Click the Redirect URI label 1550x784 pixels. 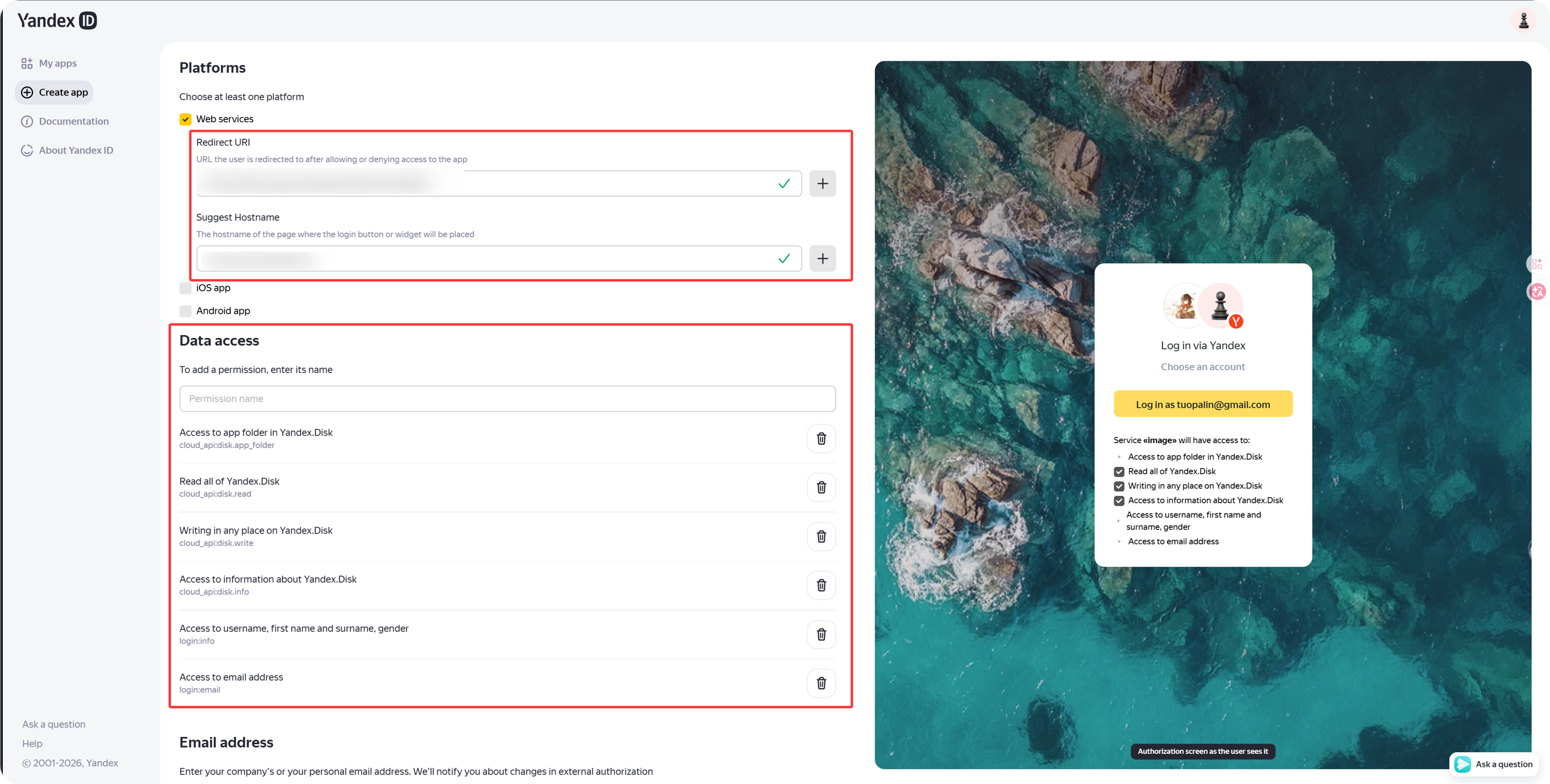pos(223,143)
